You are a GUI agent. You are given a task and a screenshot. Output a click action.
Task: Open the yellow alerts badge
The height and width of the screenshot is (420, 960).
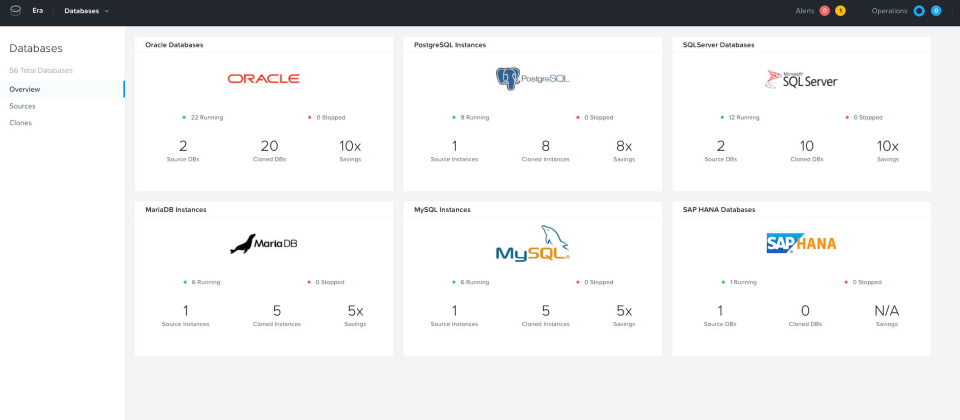pyautogui.click(x=841, y=11)
